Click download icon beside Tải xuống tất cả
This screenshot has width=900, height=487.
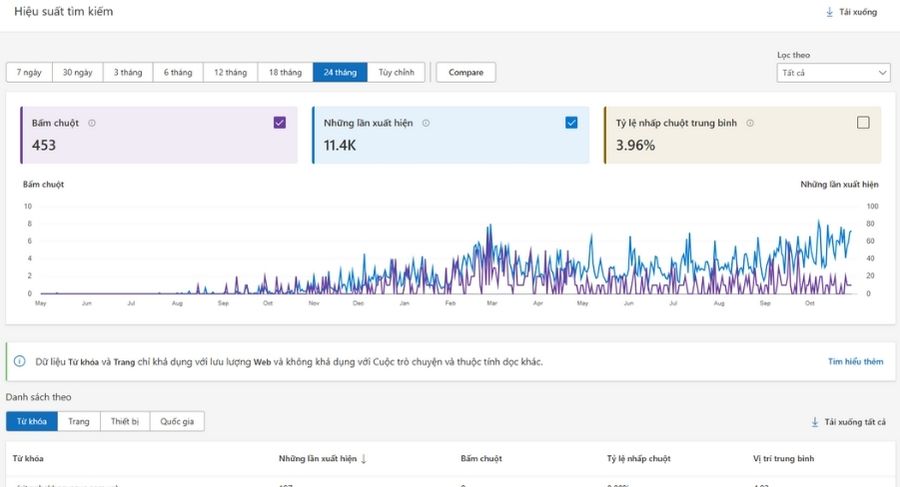(815, 422)
